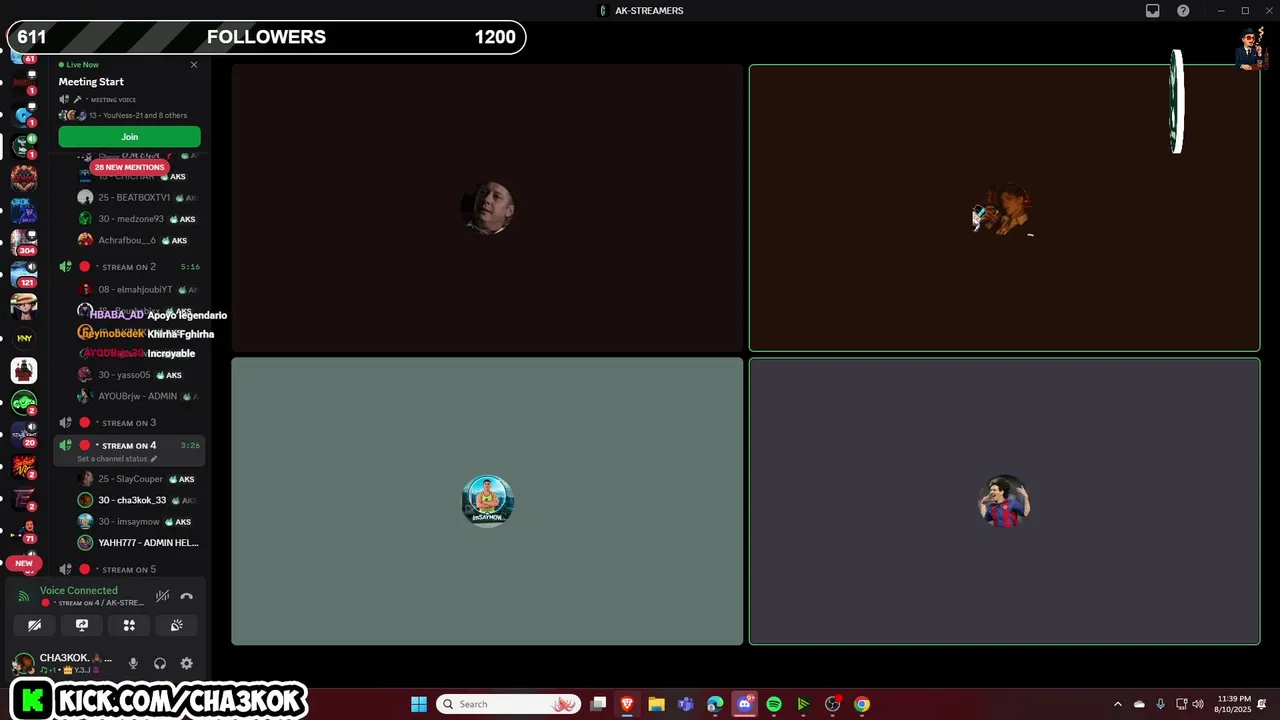
Task: Open CHA3KOK user profile panel
Action: pyautogui.click(x=65, y=663)
